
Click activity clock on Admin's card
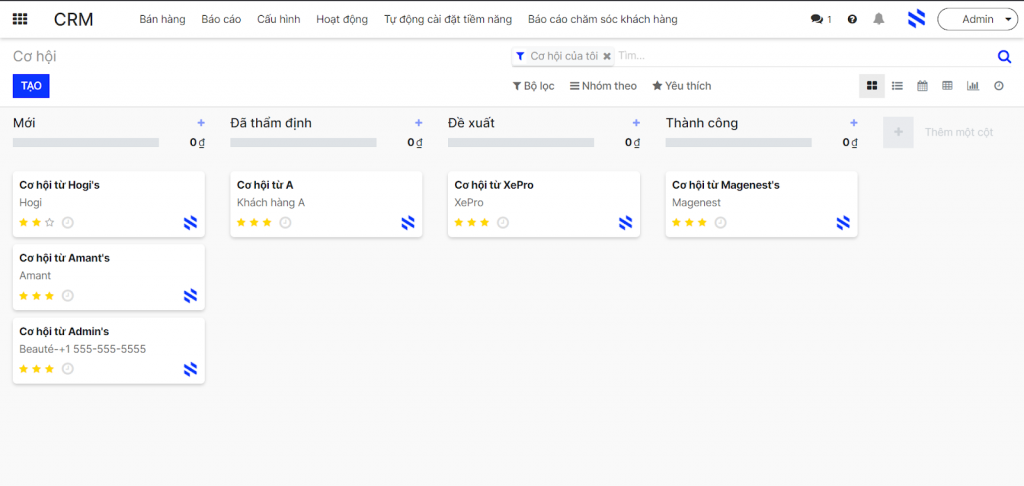coord(67,369)
